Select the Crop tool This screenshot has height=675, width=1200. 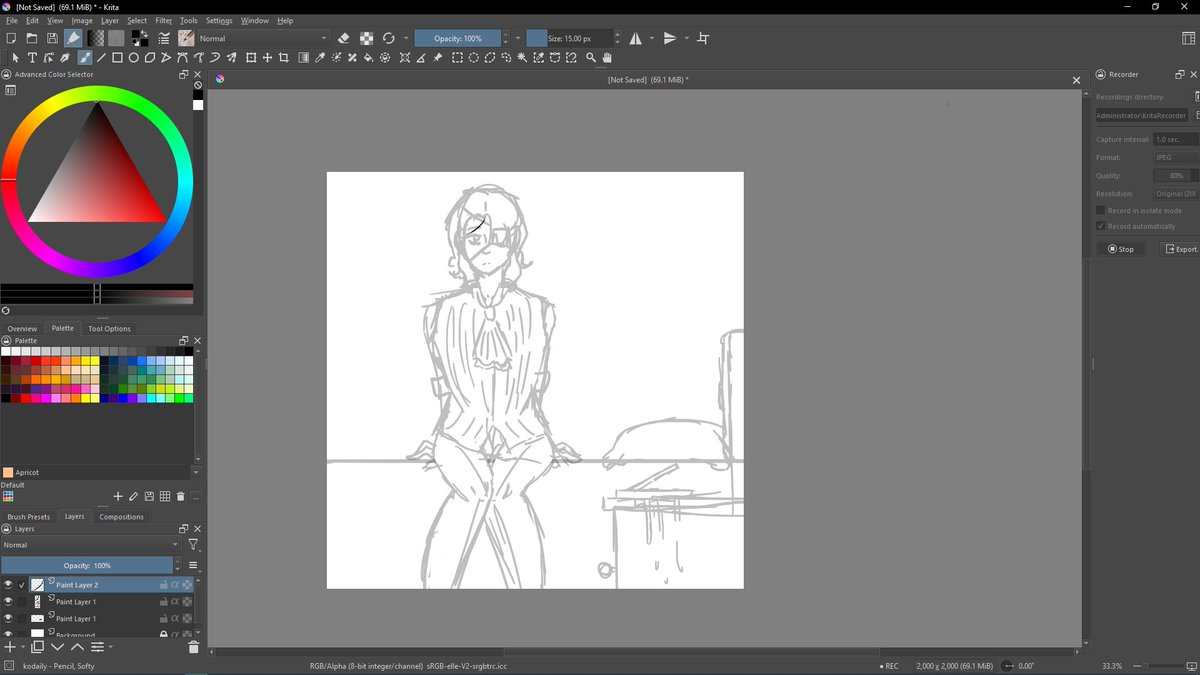[x=284, y=58]
